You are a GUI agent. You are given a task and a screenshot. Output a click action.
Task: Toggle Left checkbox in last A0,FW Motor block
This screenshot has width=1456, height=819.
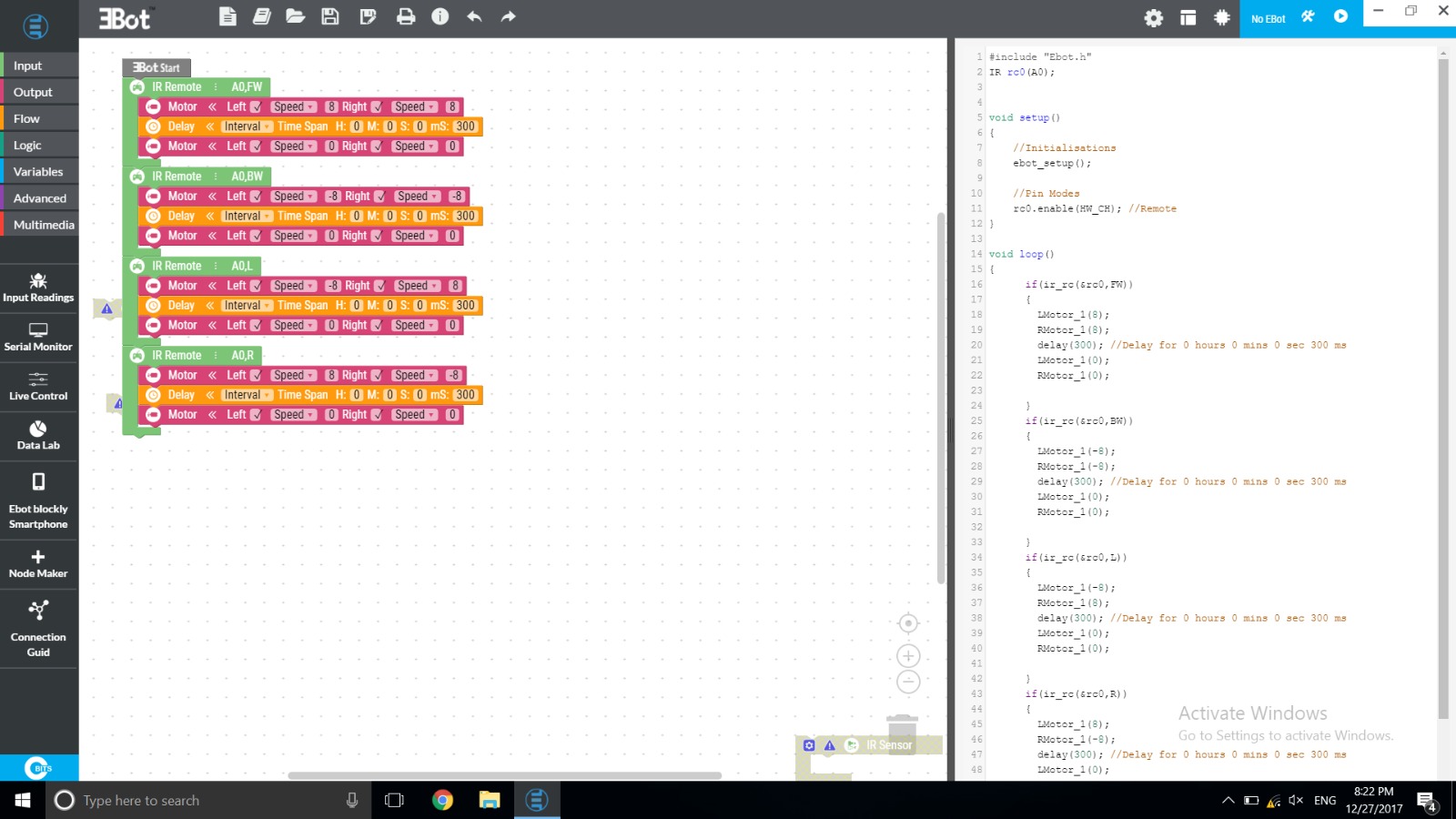256,147
